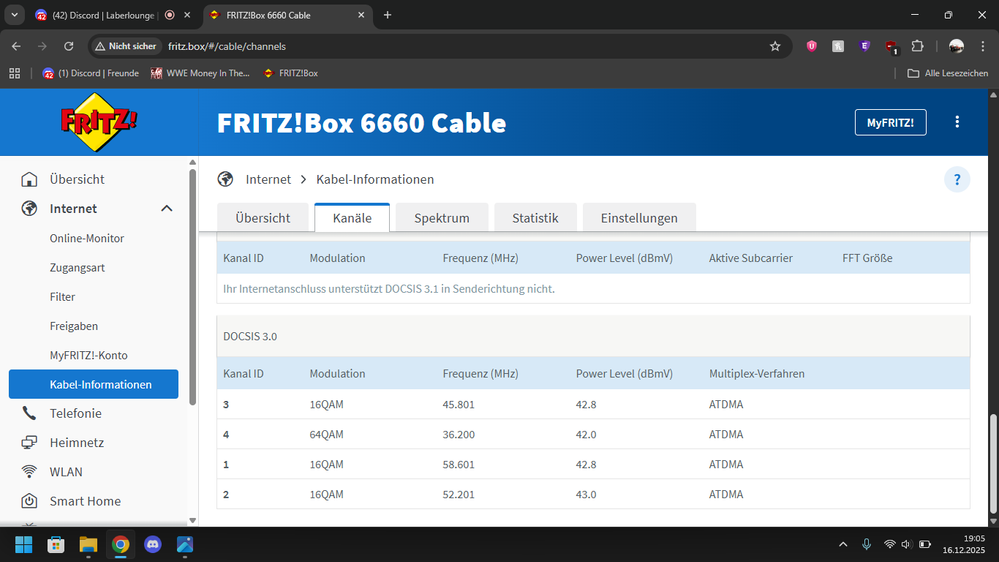999x562 pixels.
Task: Click the Nicht sicher security indicator
Action: coord(126,46)
